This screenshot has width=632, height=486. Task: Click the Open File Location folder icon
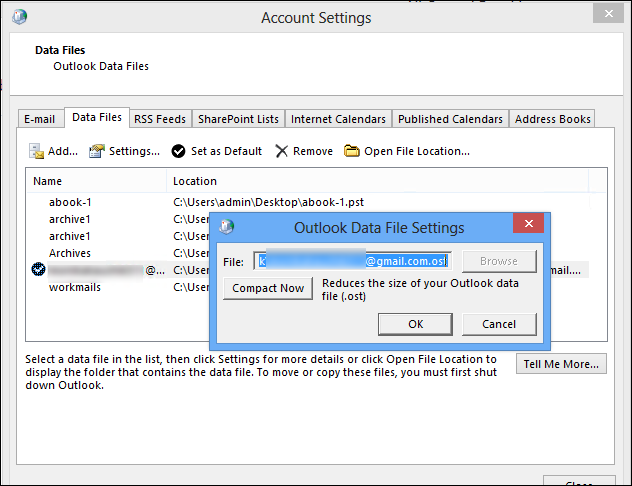[351, 151]
